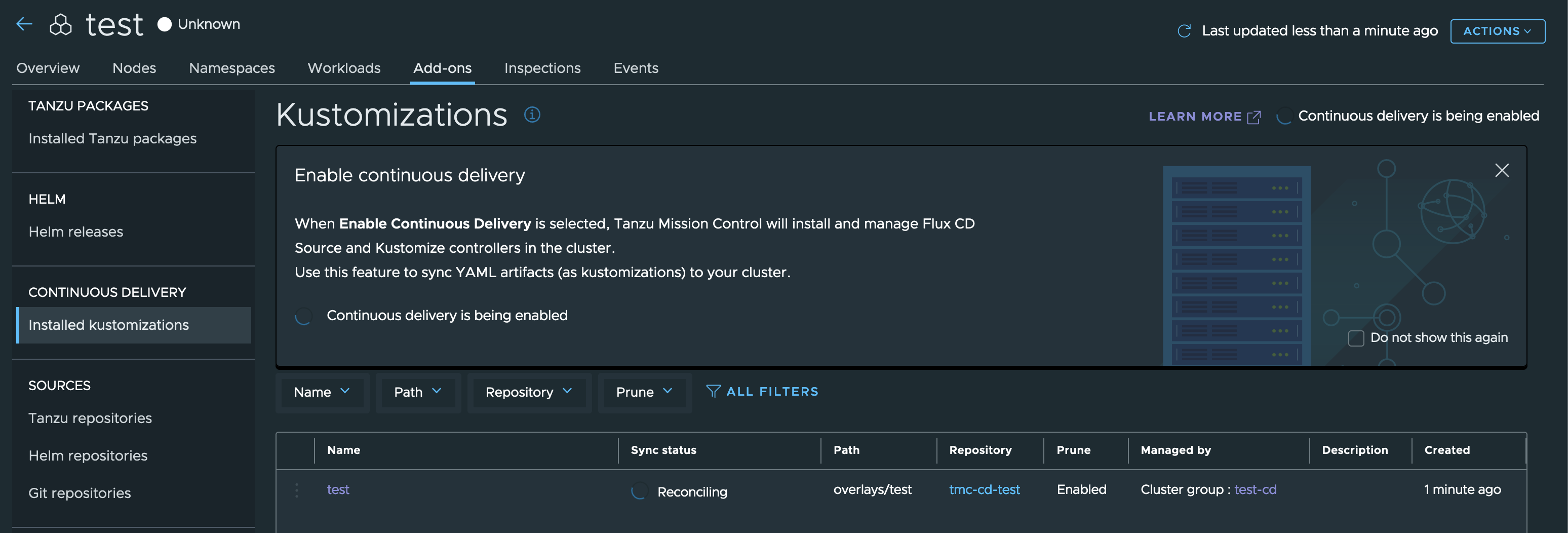Image resolution: width=1568 pixels, height=533 pixels.
Task: Open the Actions dropdown
Action: coord(1497,31)
